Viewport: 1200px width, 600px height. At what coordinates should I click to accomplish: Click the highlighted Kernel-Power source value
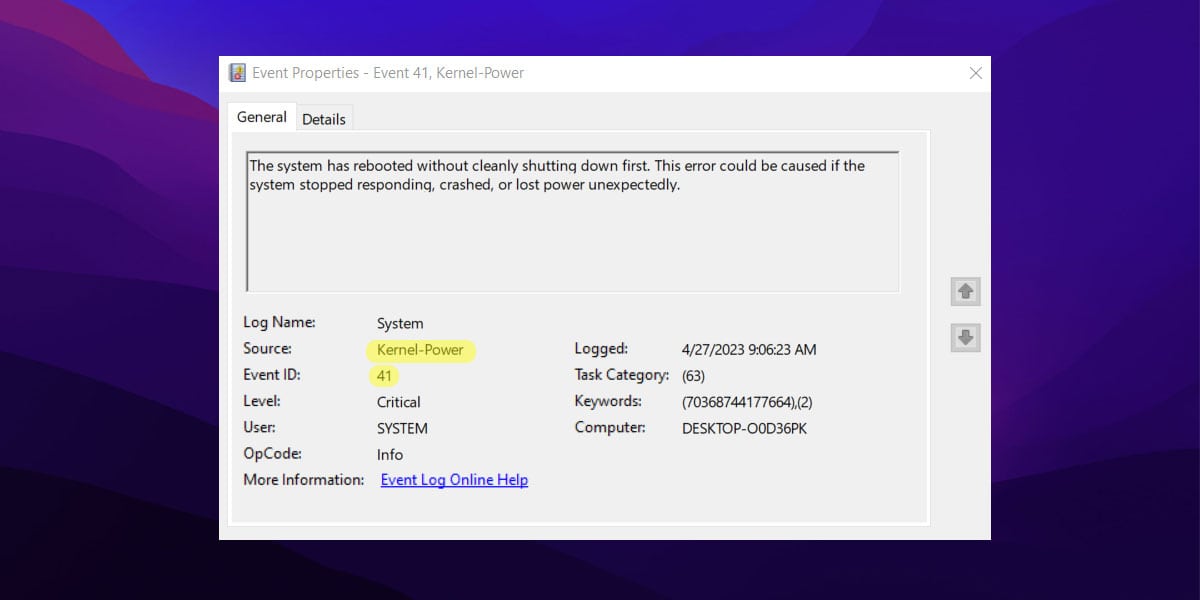(x=420, y=350)
